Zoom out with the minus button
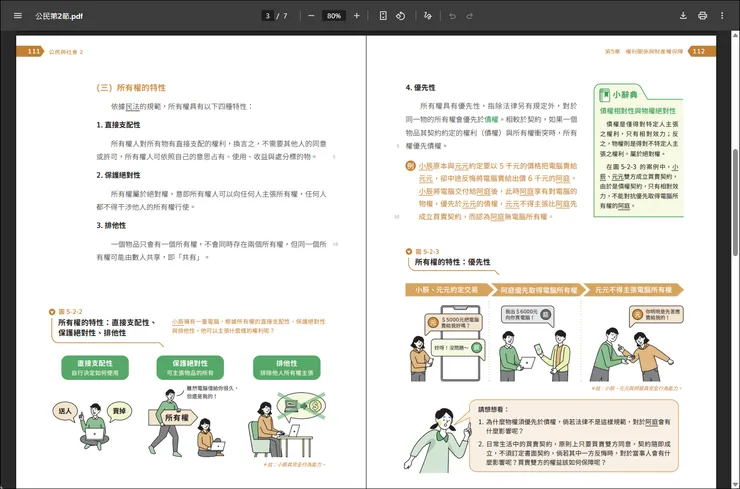740x489 pixels. pos(311,16)
